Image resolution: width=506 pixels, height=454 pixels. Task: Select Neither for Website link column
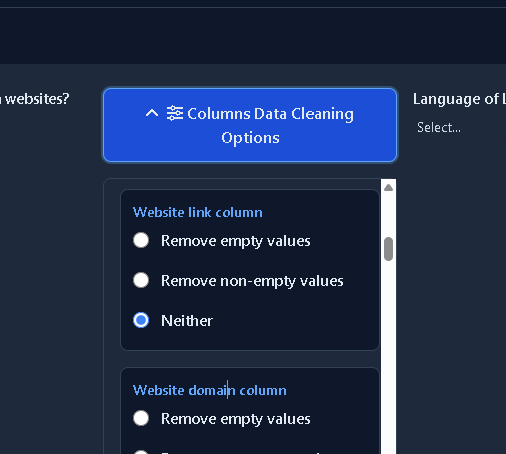141,320
